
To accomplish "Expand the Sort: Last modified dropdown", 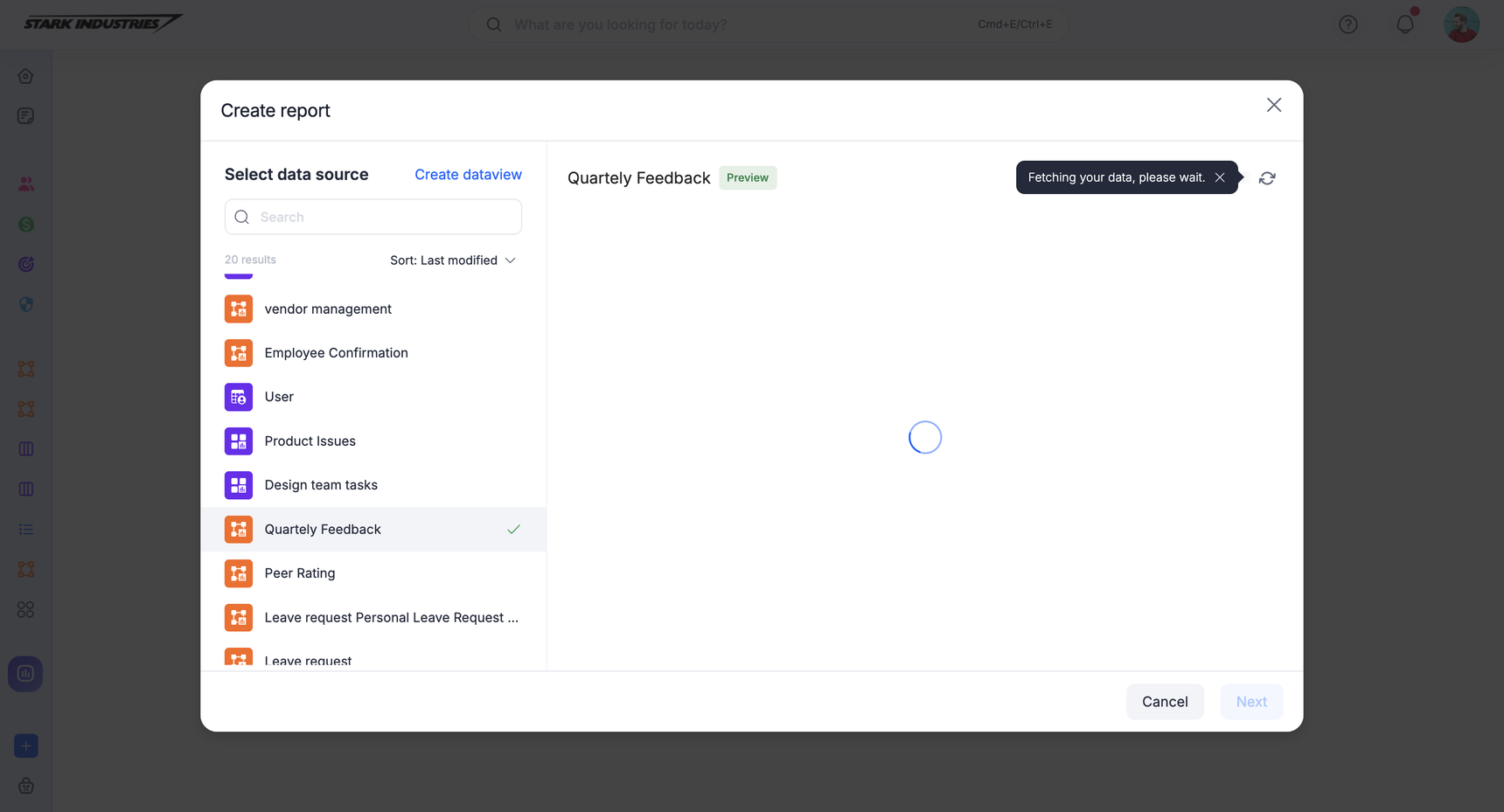I will click(x=453, y=260).
